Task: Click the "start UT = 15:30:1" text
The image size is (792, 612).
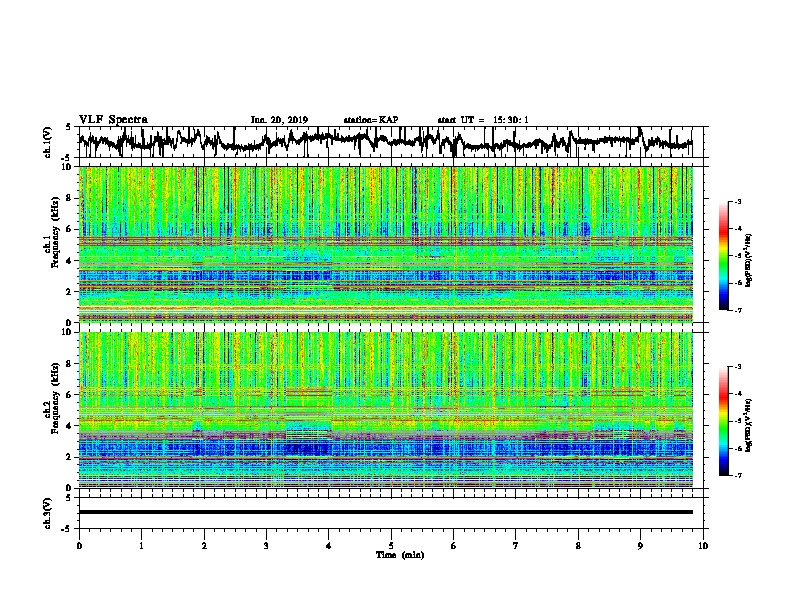Action: click(483, 120)
